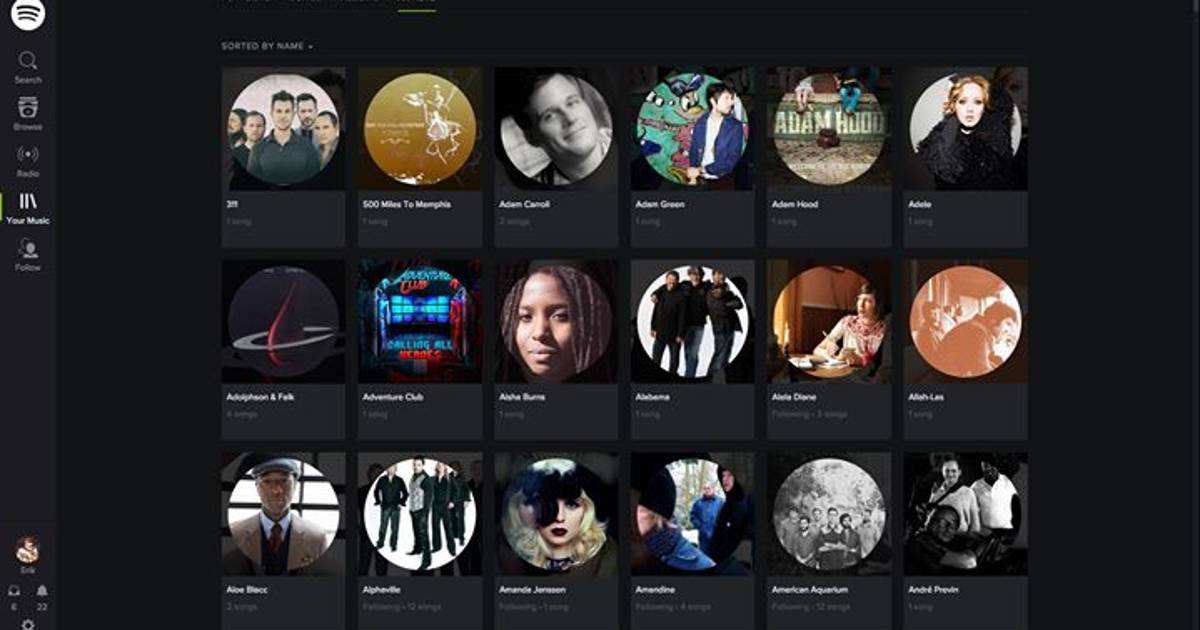Image resolution: width=1200 pixels, height=630 pixels.
Task: Open the Alpheville artist name link
Action: (381, 590)
